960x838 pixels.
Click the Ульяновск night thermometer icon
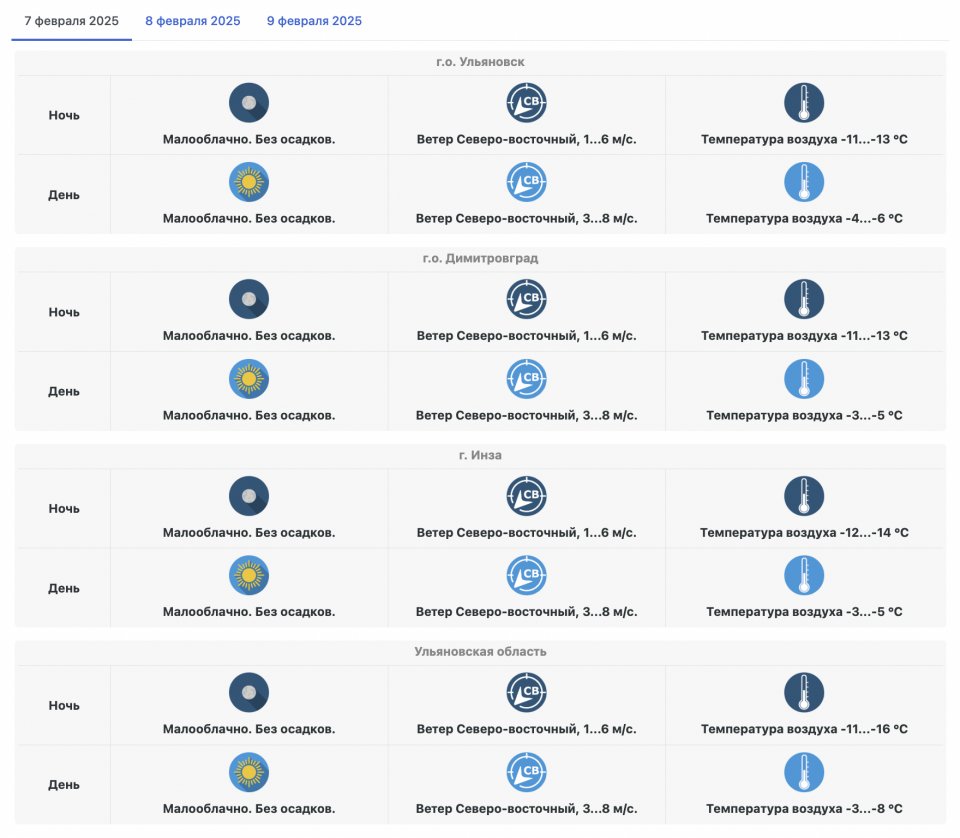click(x=804, y=103)
